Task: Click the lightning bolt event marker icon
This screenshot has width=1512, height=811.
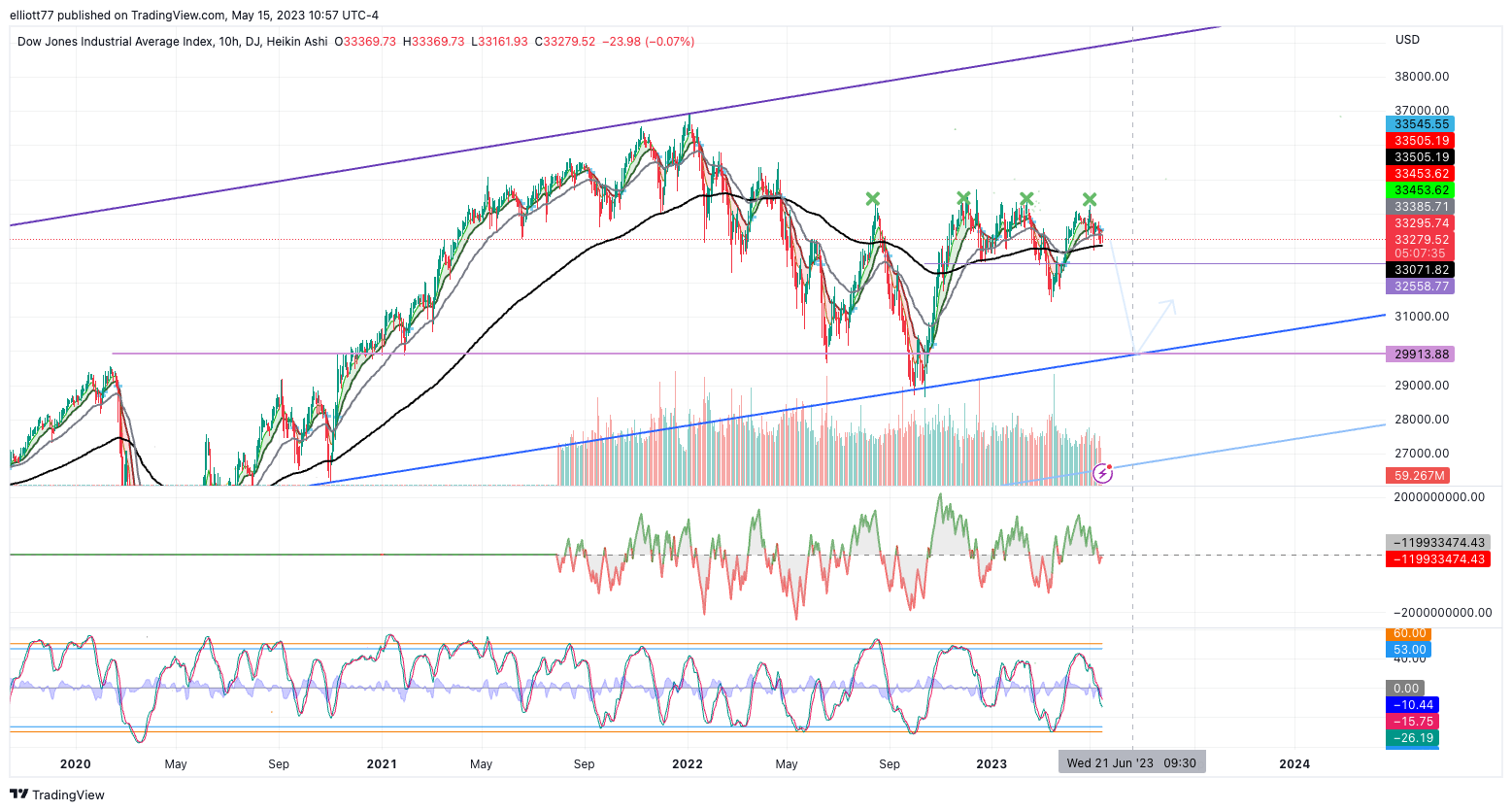Action: coord(1102,474)
